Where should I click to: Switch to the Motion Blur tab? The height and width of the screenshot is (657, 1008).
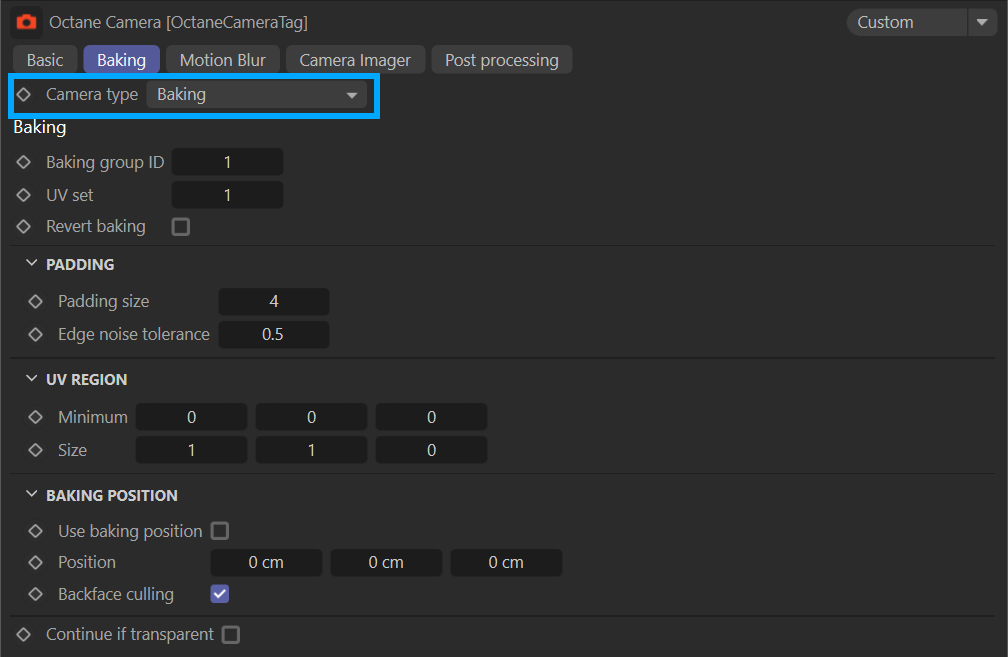222,60
